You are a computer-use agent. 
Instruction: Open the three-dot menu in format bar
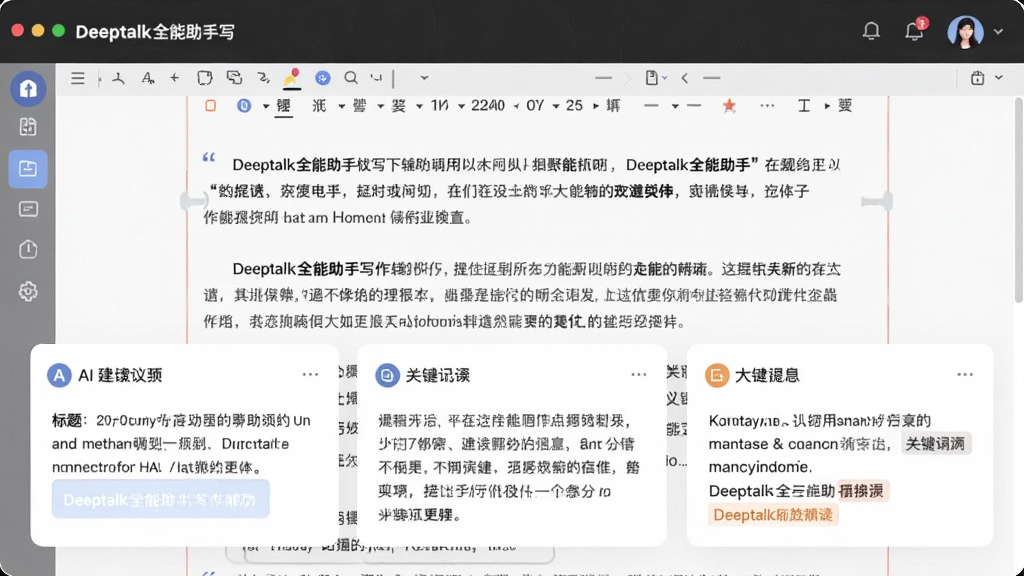point(767,106)
